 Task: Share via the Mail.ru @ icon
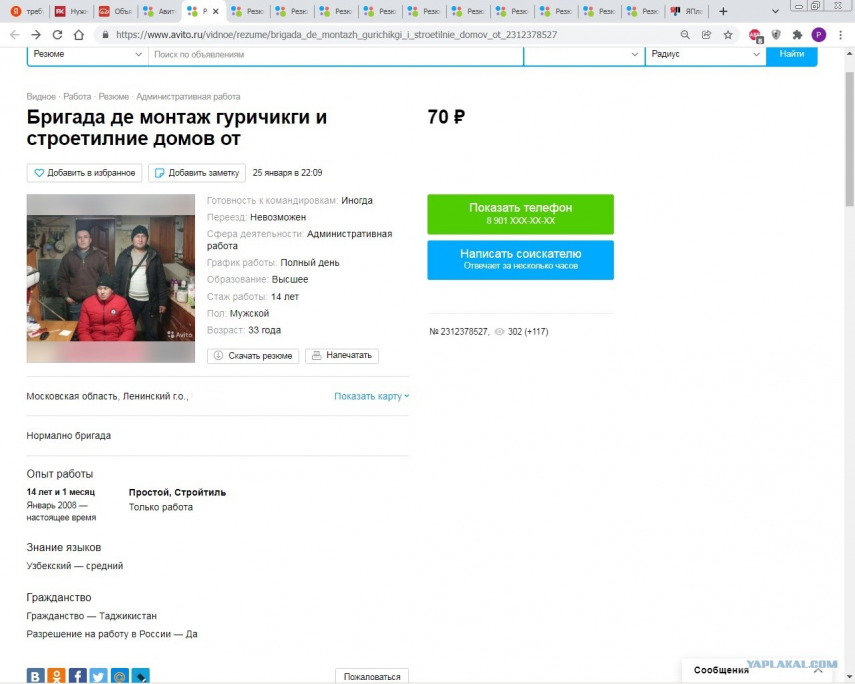118,676
